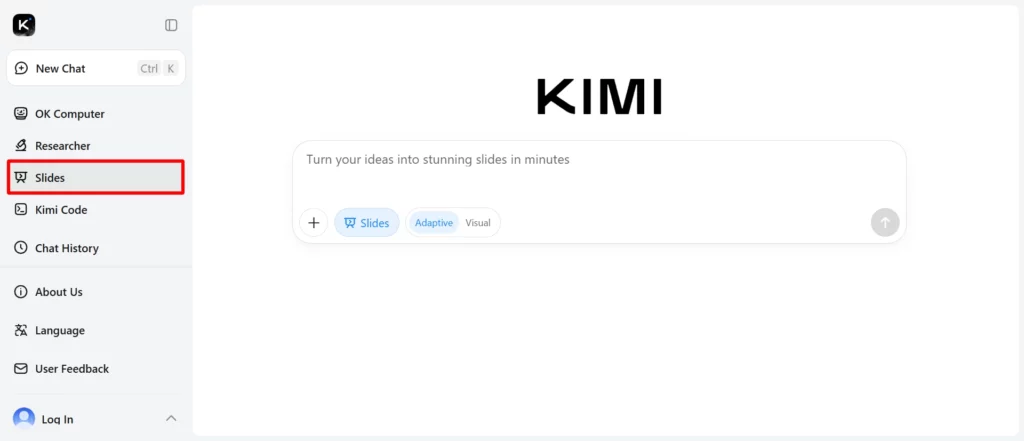
Task: Click the User Feedback envelope icon
Action: click(x=21, y=368)
